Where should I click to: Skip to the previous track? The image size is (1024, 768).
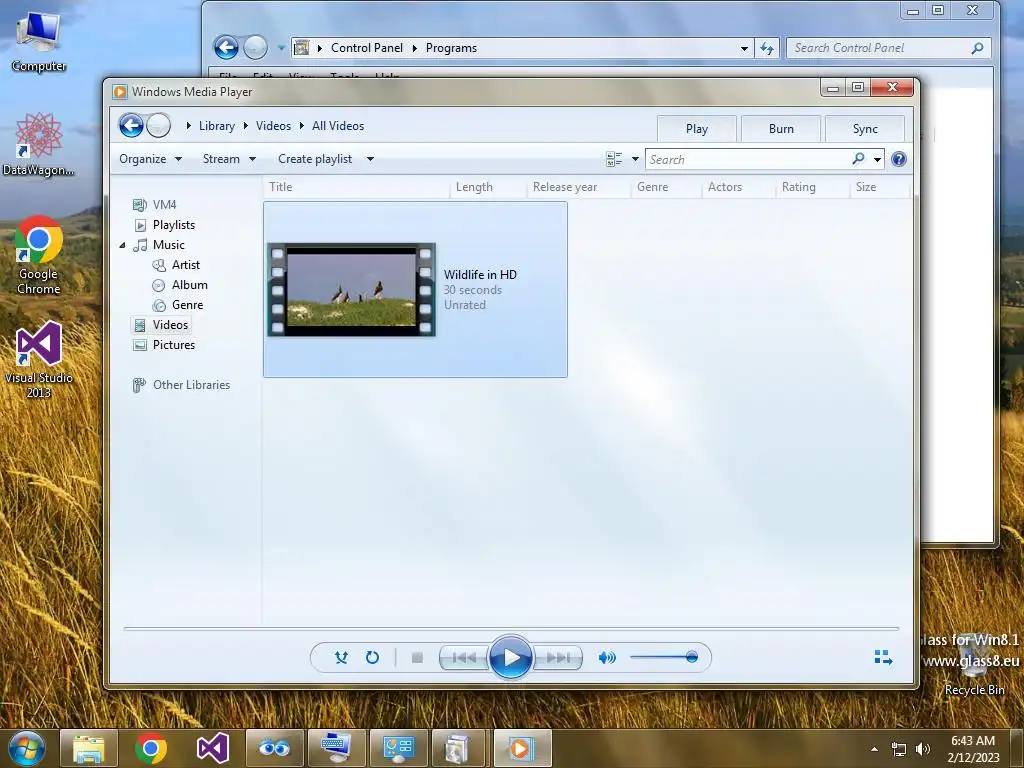tap(464, 658)
